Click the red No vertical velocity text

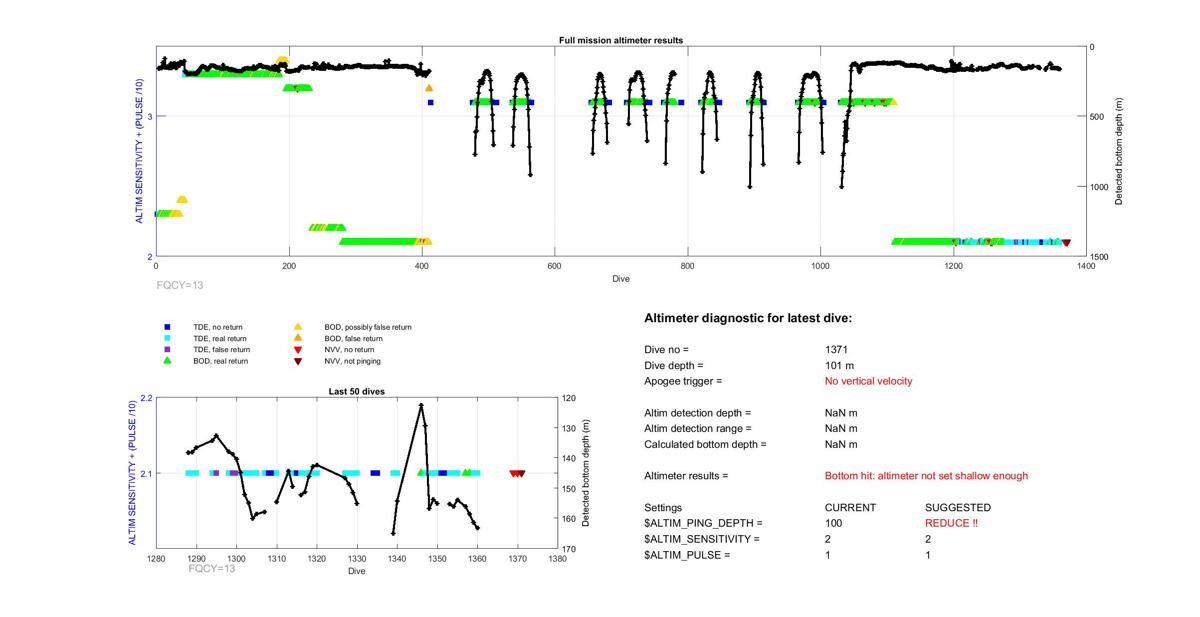click(868, 382)
